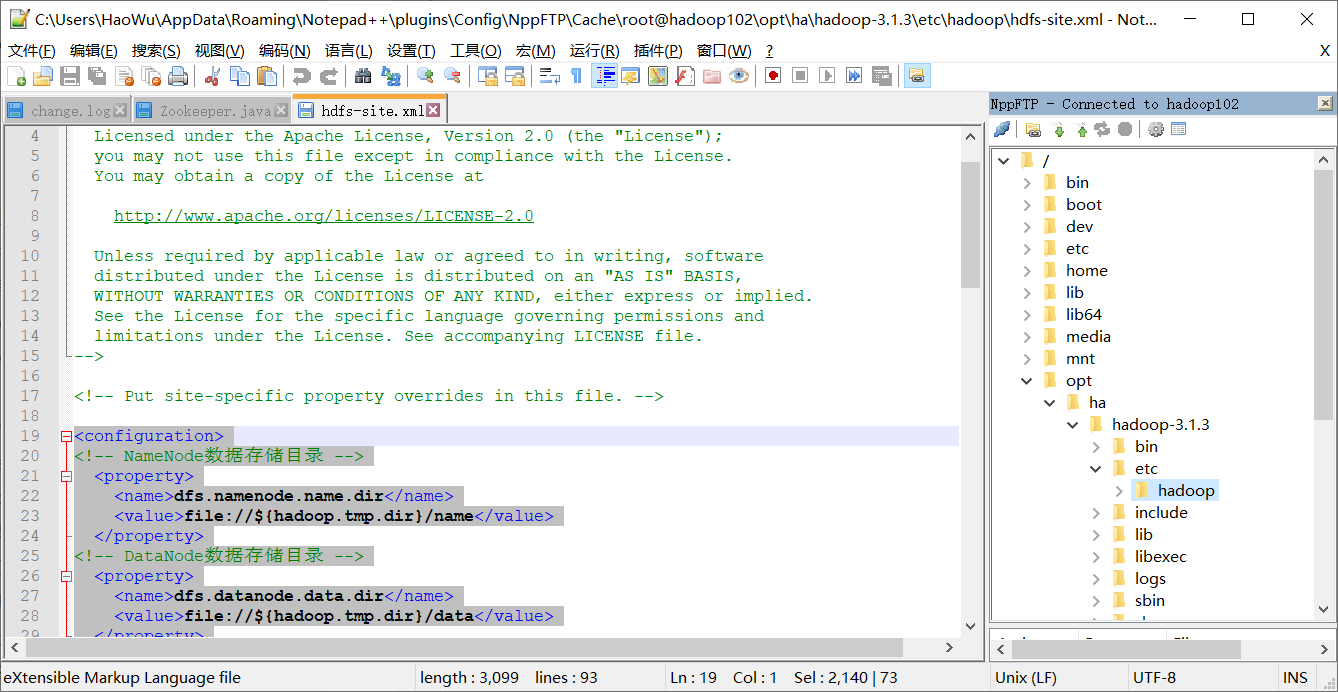This screenshot has width=1338, height=692.
Task: Expand the home folder in FTP tree
Action: click(x=1026, y=271)
